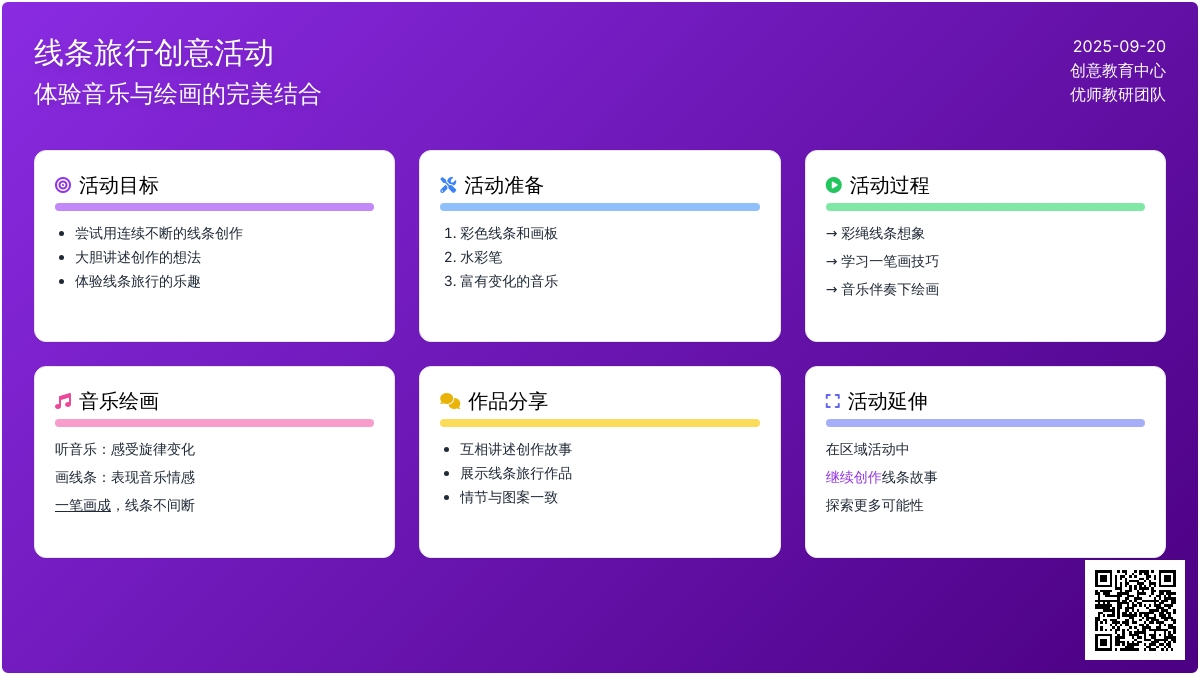
Task: Click the tools icon beside 活动准备
Action: coord(448,185)
